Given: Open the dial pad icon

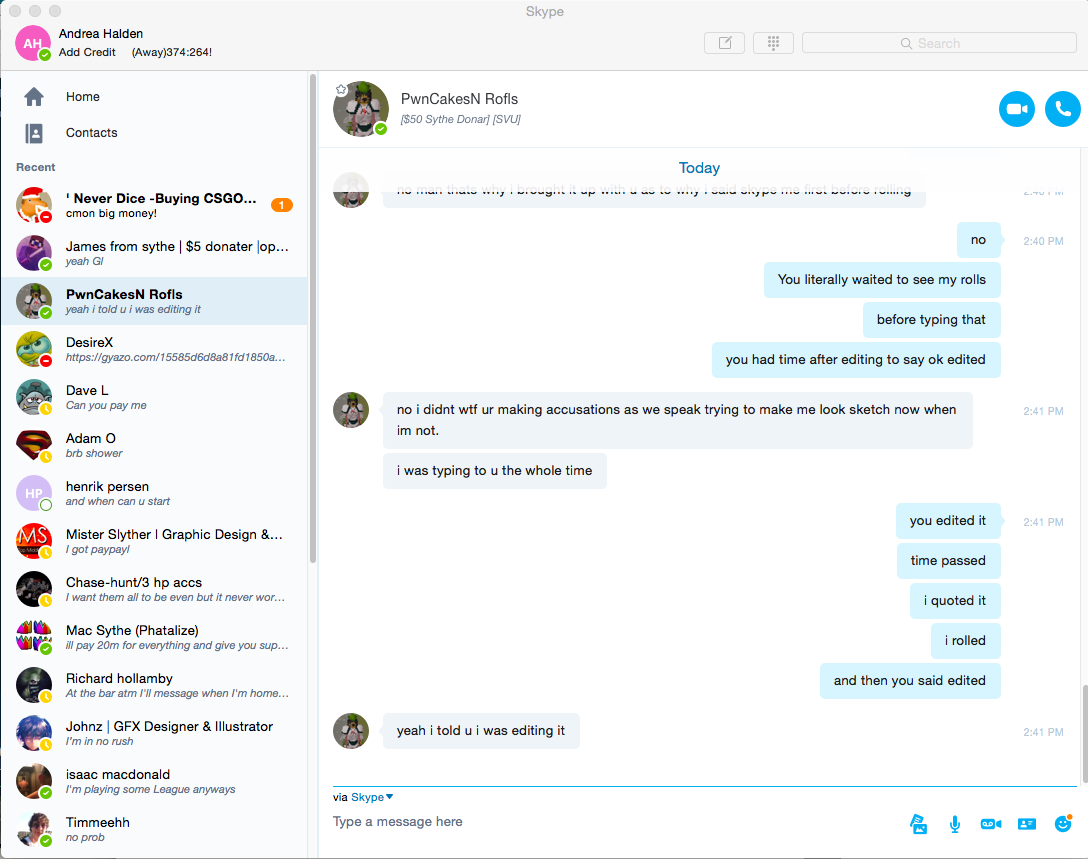Looking at the screenshot, I should (x=773, y=43).
